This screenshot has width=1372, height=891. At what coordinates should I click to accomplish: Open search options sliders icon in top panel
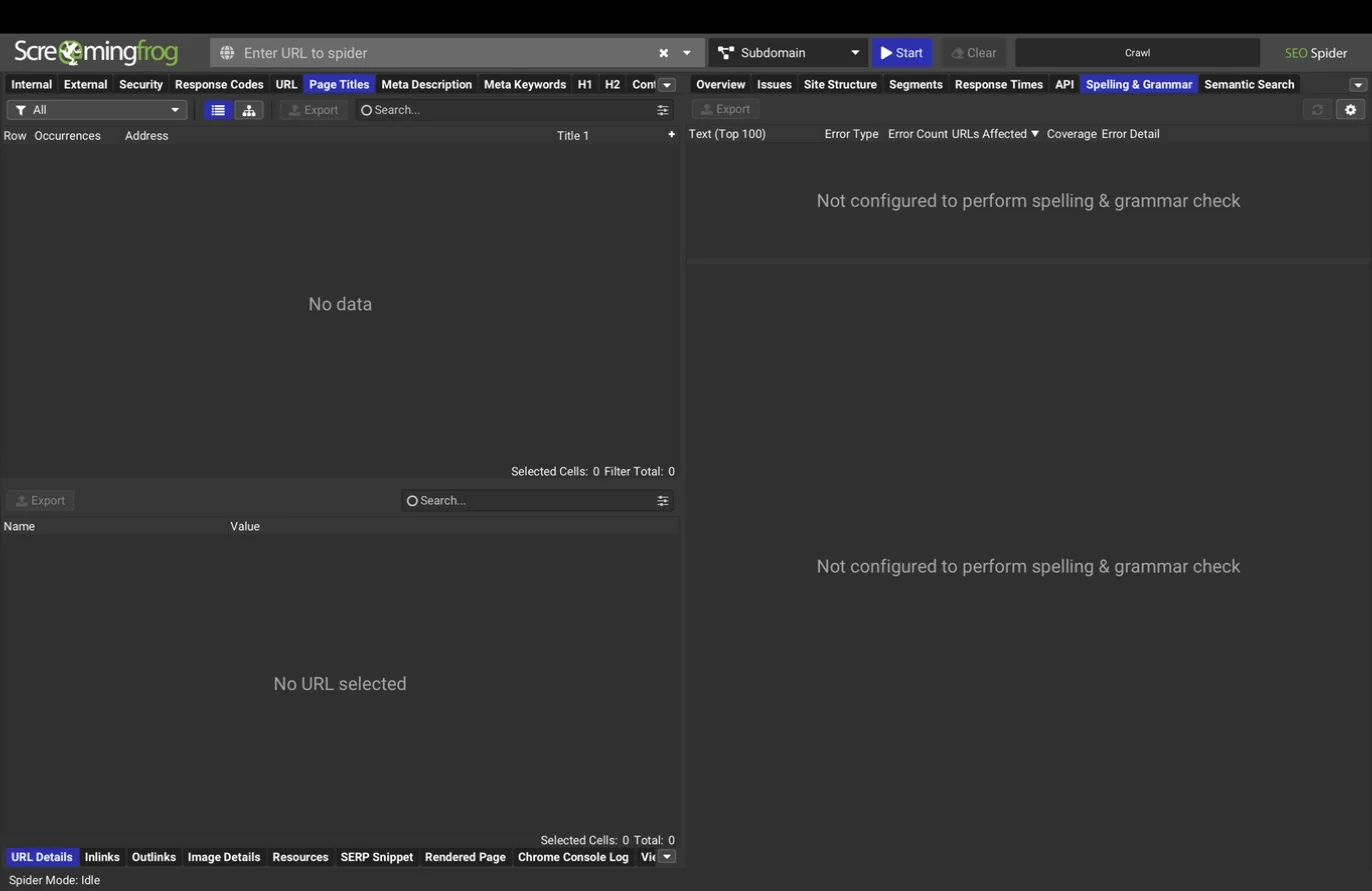point(662,110)
